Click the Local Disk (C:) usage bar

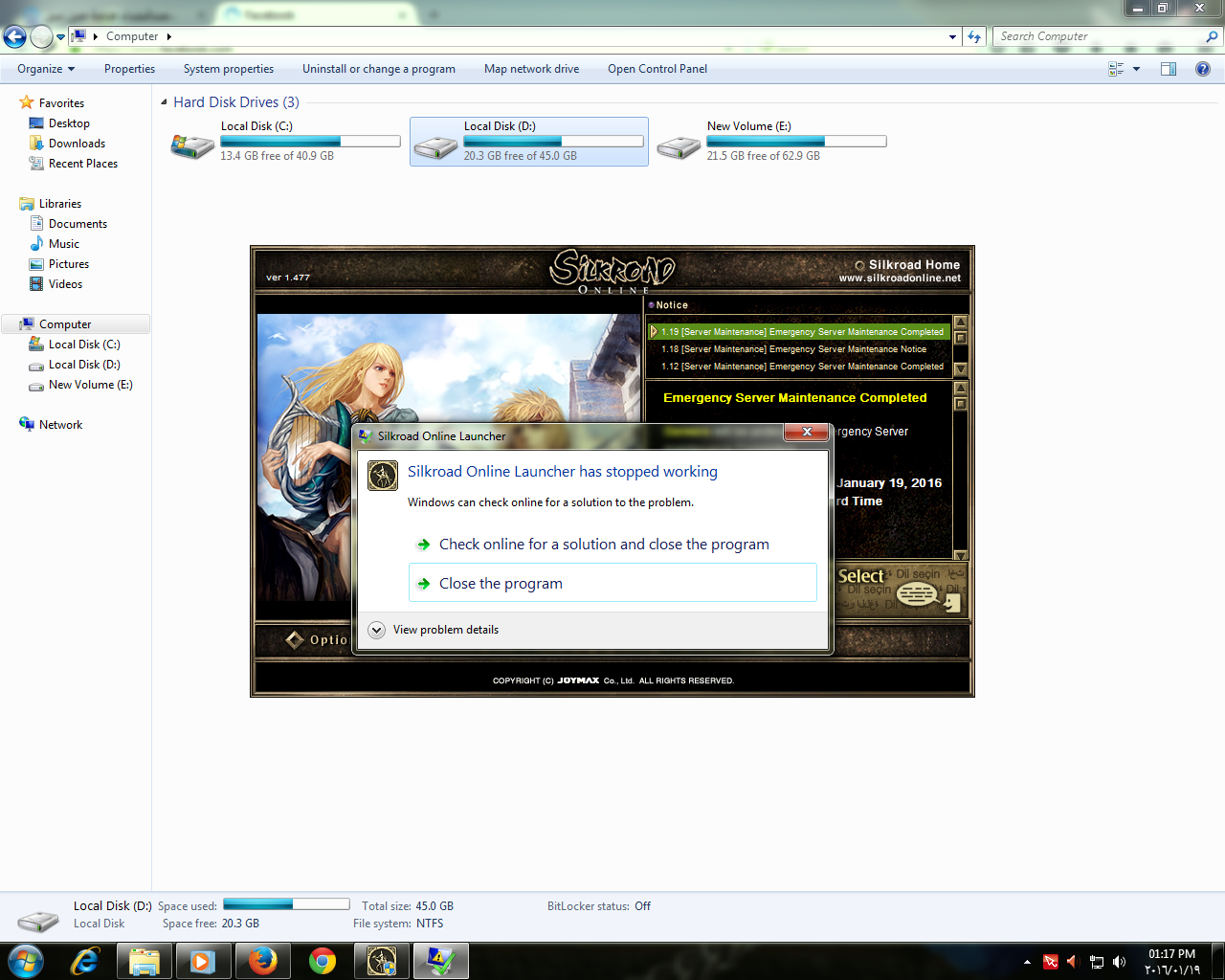310,141
